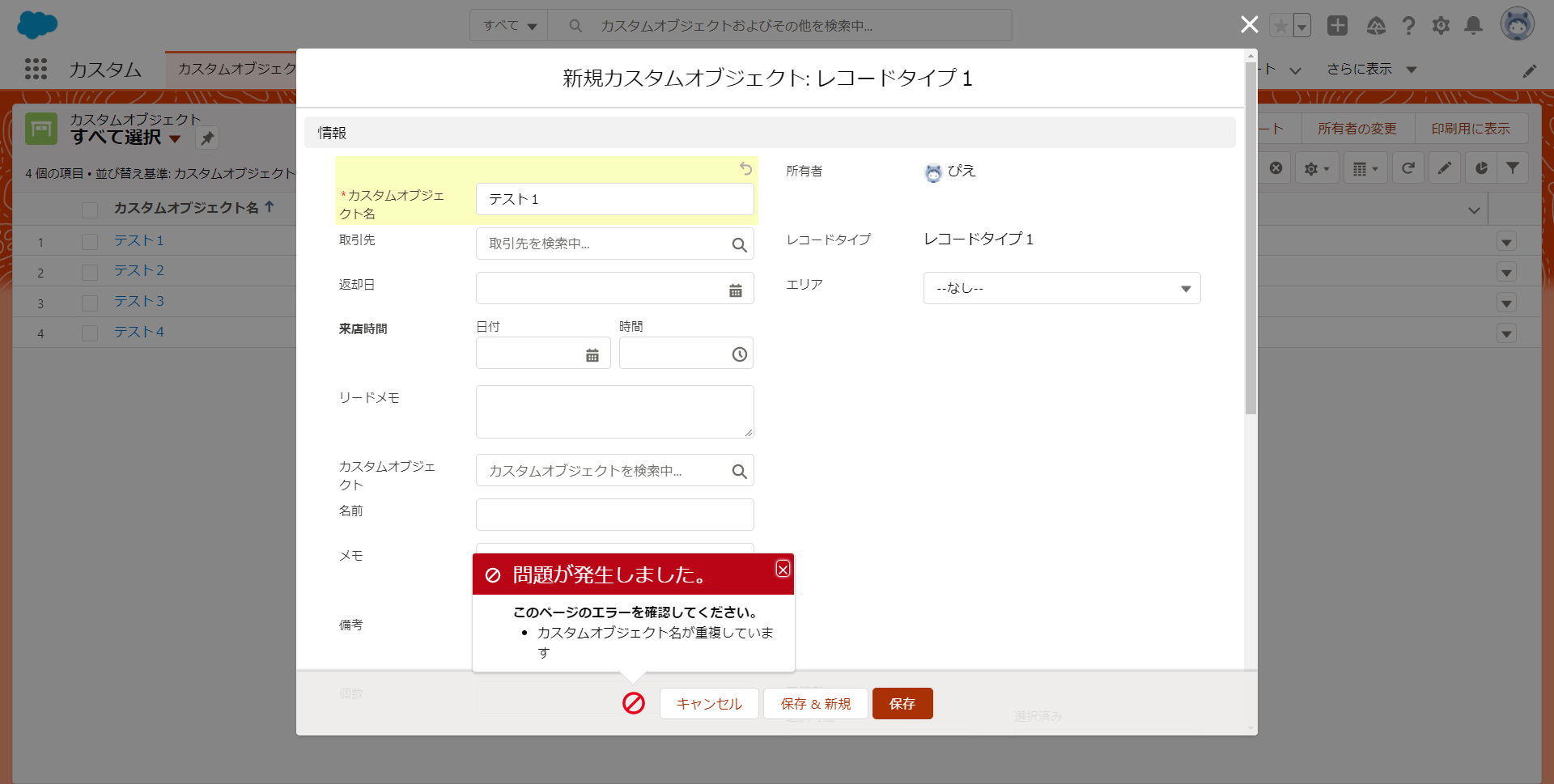The image size is (1554, 784).
Task: Open the visit time clock picker
Action: tap(739, 354)
